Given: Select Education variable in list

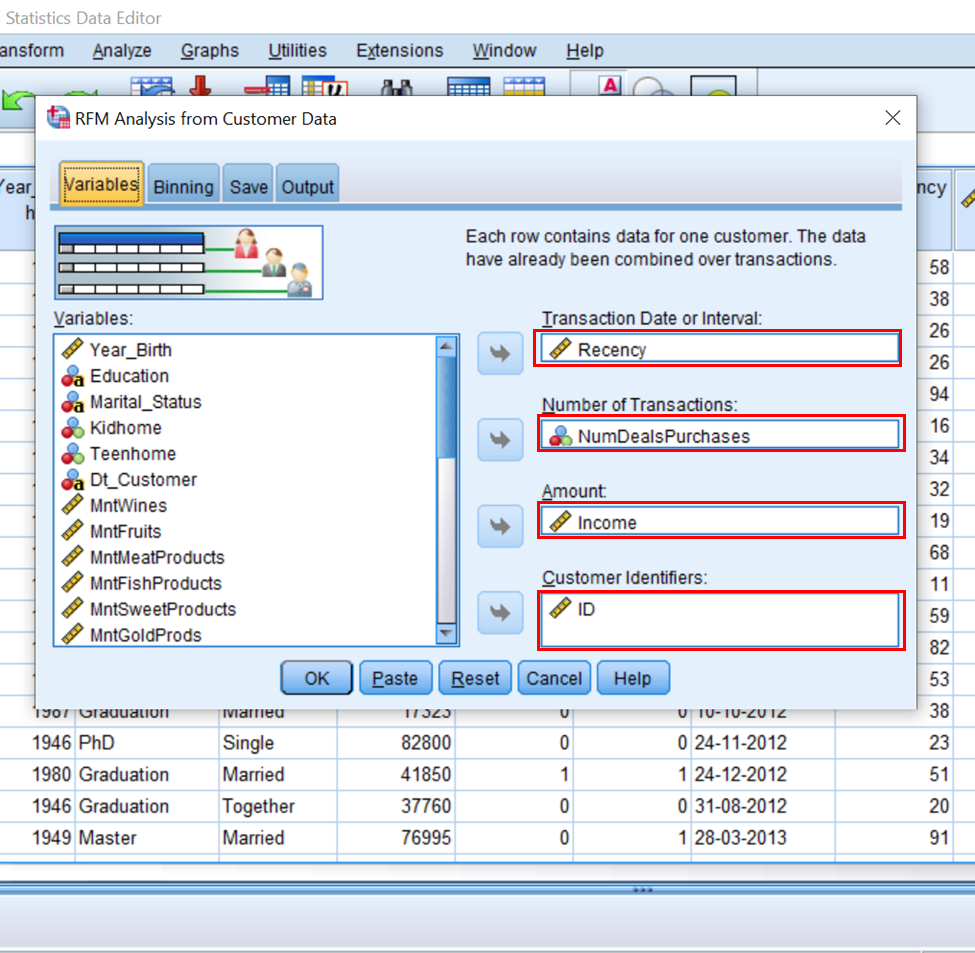Looking at the screenshot, I should click(129, 376).
